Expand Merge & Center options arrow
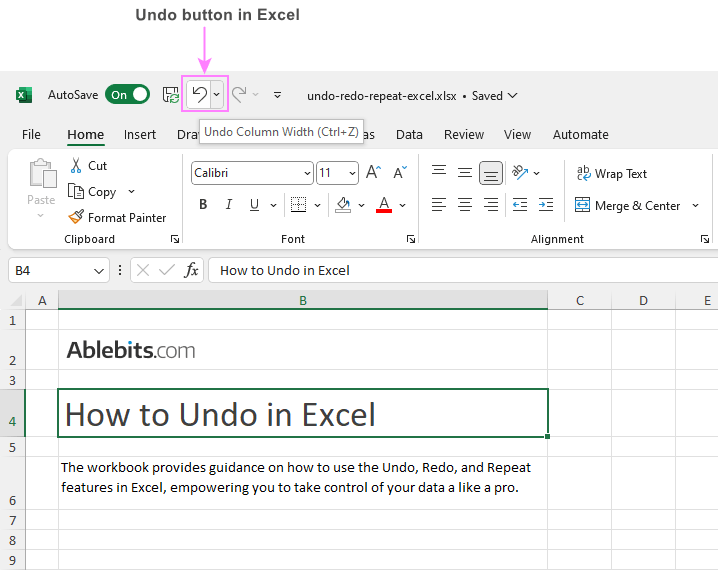Viewport: 718px width, 570px height. 696,206
